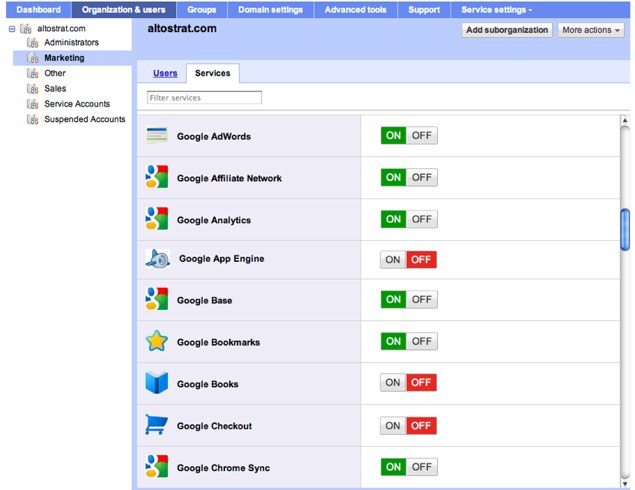This screenshot has width=635, height=490.
Task: Click the Sales organization icon
Action: [x=32, y=89]
